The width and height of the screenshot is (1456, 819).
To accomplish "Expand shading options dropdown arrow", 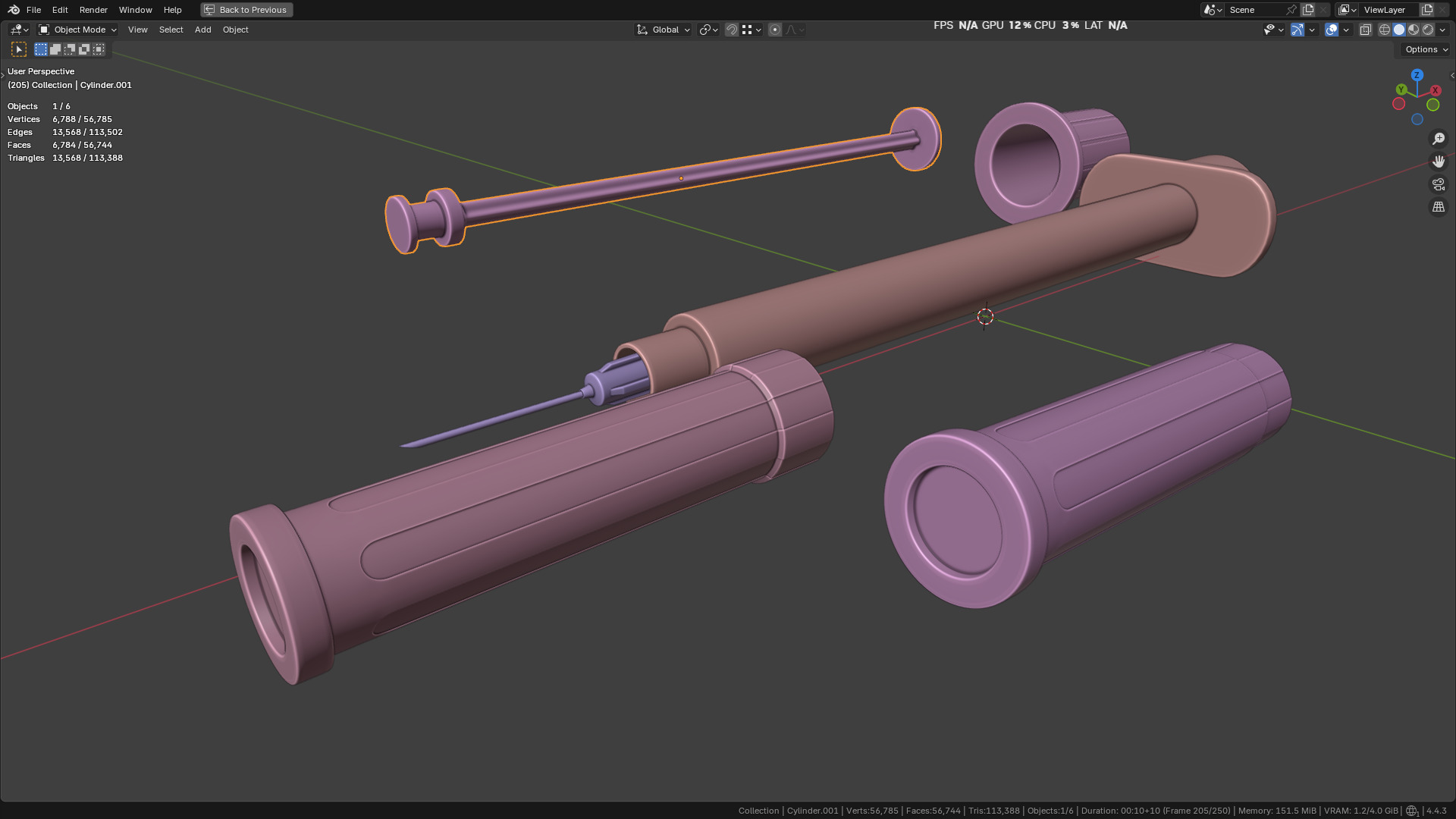I will [x=1443, y=30].
